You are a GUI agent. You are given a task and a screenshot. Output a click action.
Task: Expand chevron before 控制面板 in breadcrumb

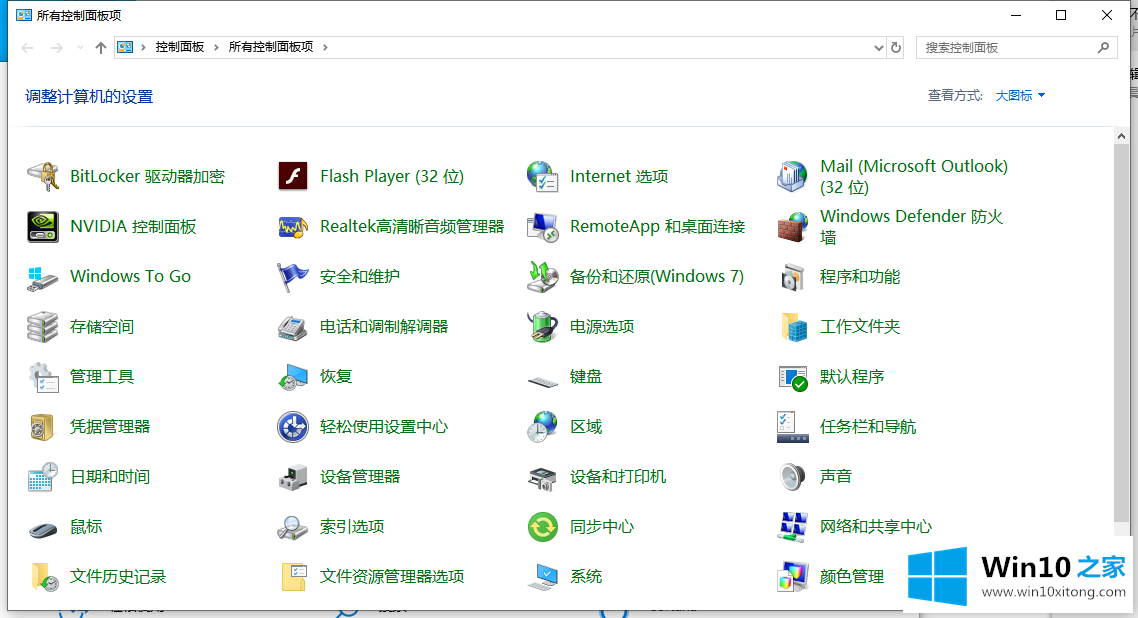[x=143, y=47]
